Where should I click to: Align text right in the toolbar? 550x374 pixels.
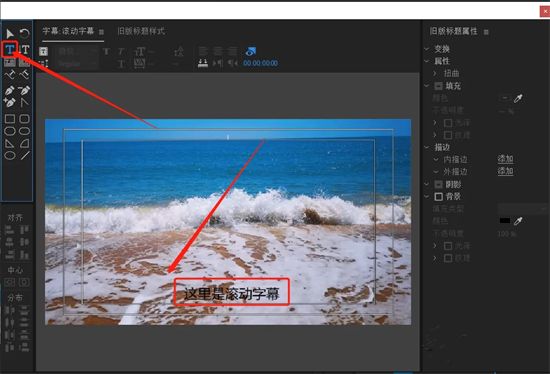(x=233, y=51)
